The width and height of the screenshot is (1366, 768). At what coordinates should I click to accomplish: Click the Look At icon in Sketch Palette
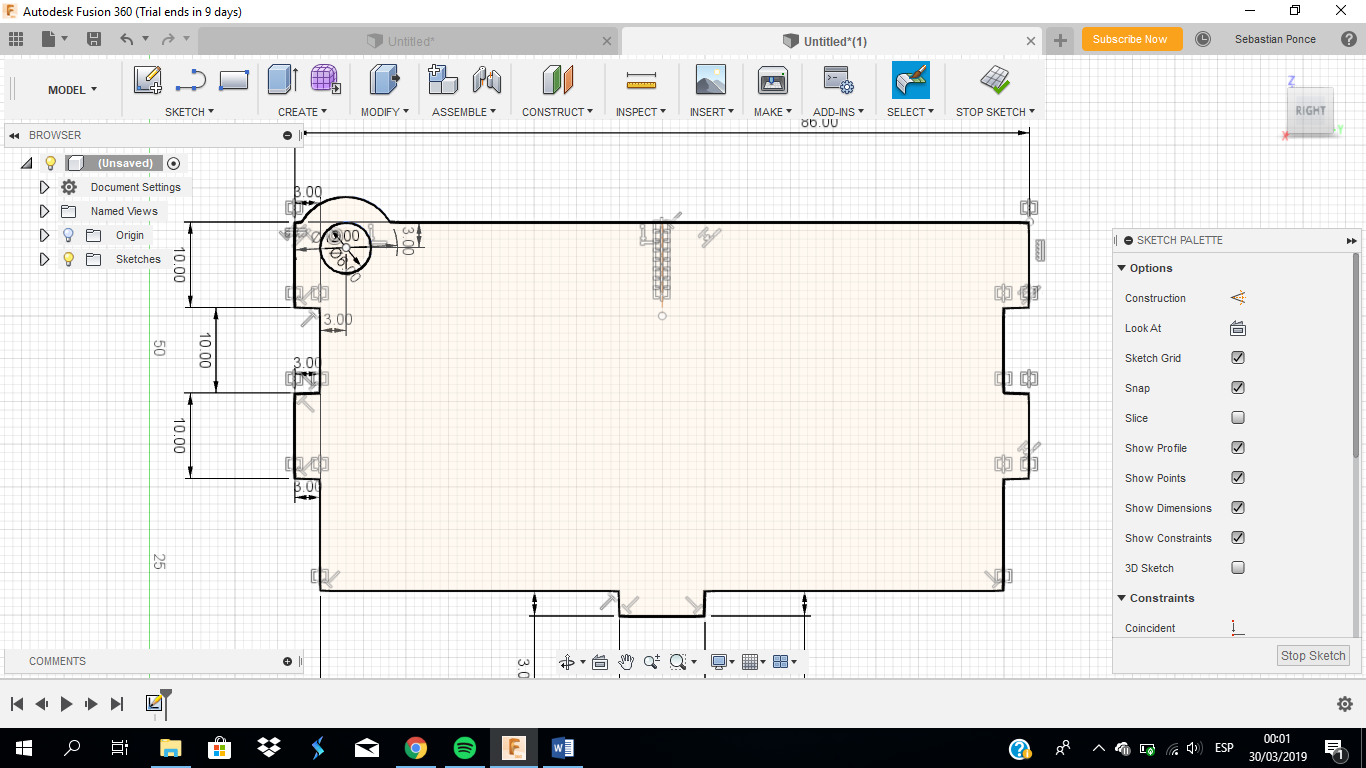(1238, 328)
